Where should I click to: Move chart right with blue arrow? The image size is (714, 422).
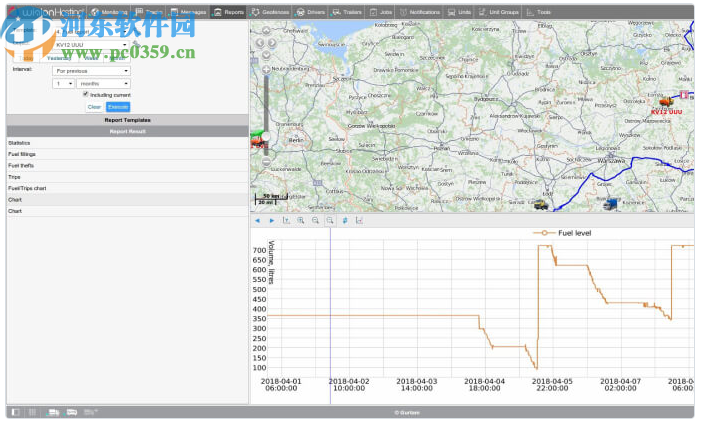pos(272,220)
